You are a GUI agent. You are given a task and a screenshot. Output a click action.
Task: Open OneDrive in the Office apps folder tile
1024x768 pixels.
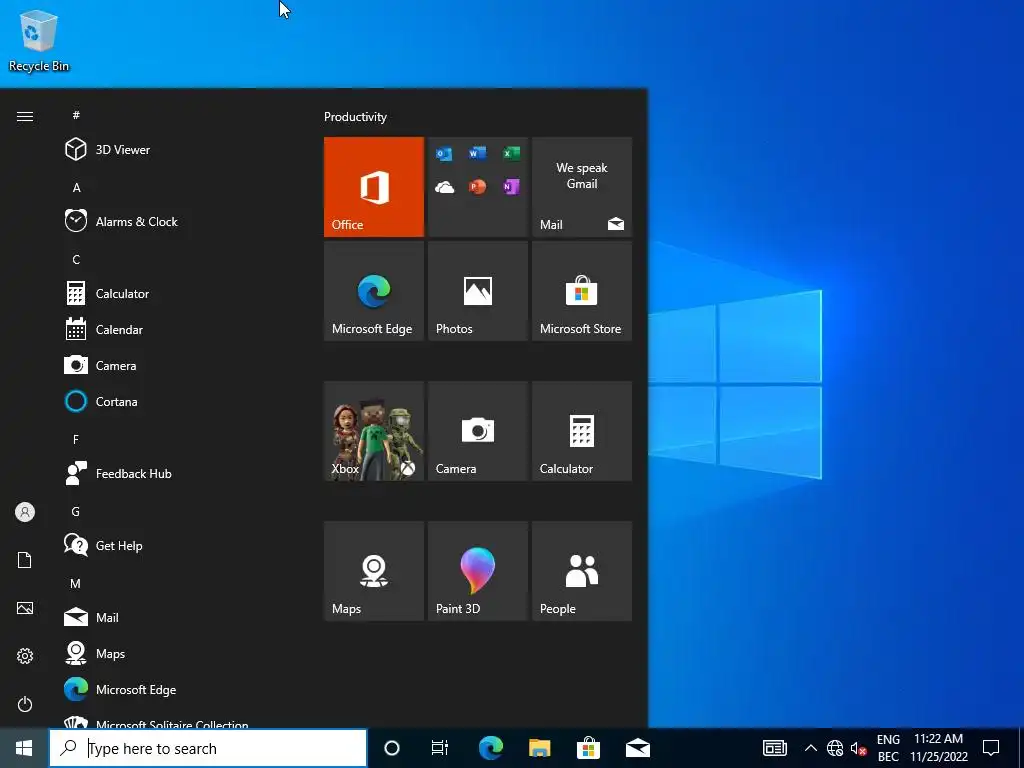click(445, 188)
